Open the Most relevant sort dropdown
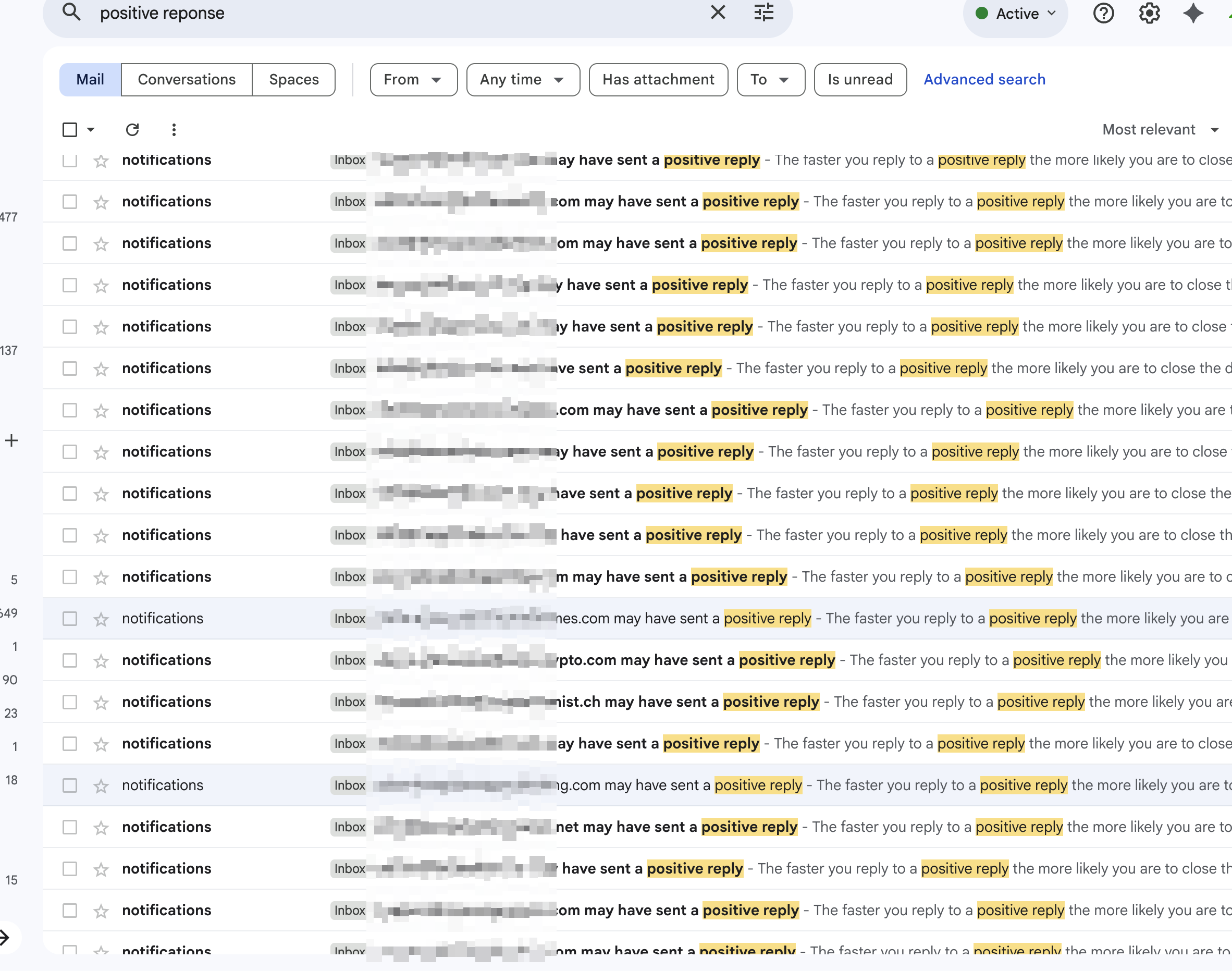The height and width of the screenshot is (971, 1232). pyautogui.click(x=1161, y=130)
